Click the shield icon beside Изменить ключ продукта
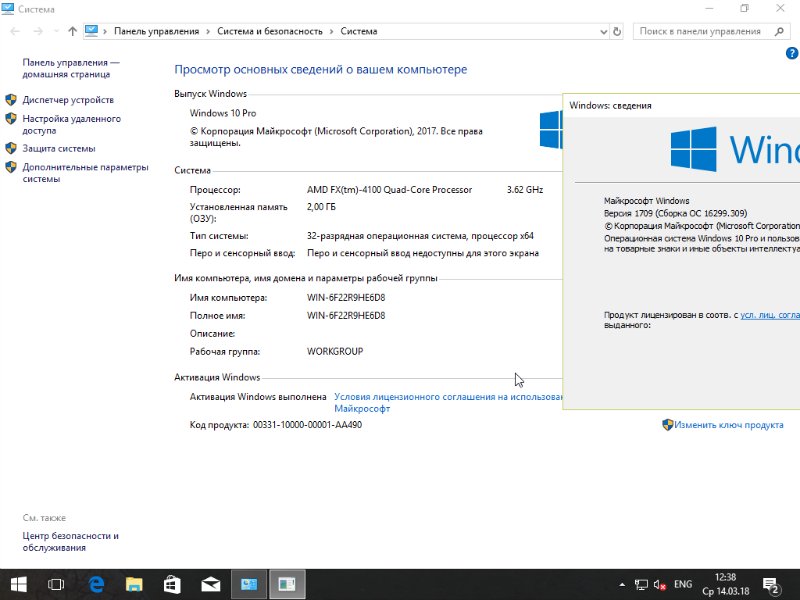The height and width of the screenshot is (600, 800). click(x=667, y=424)
